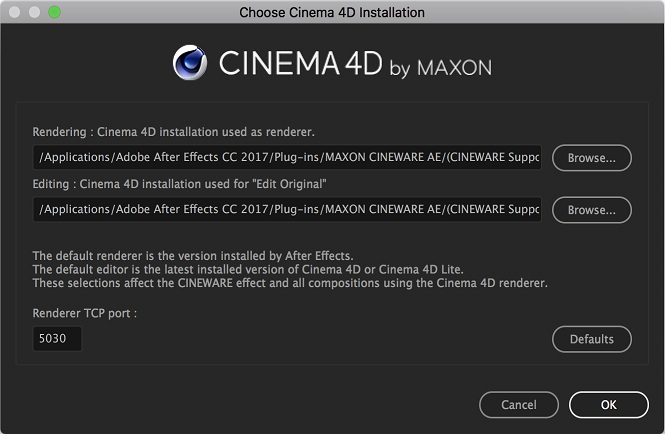
Task: Focus the Editing installation path field
Action: [287, 210]
